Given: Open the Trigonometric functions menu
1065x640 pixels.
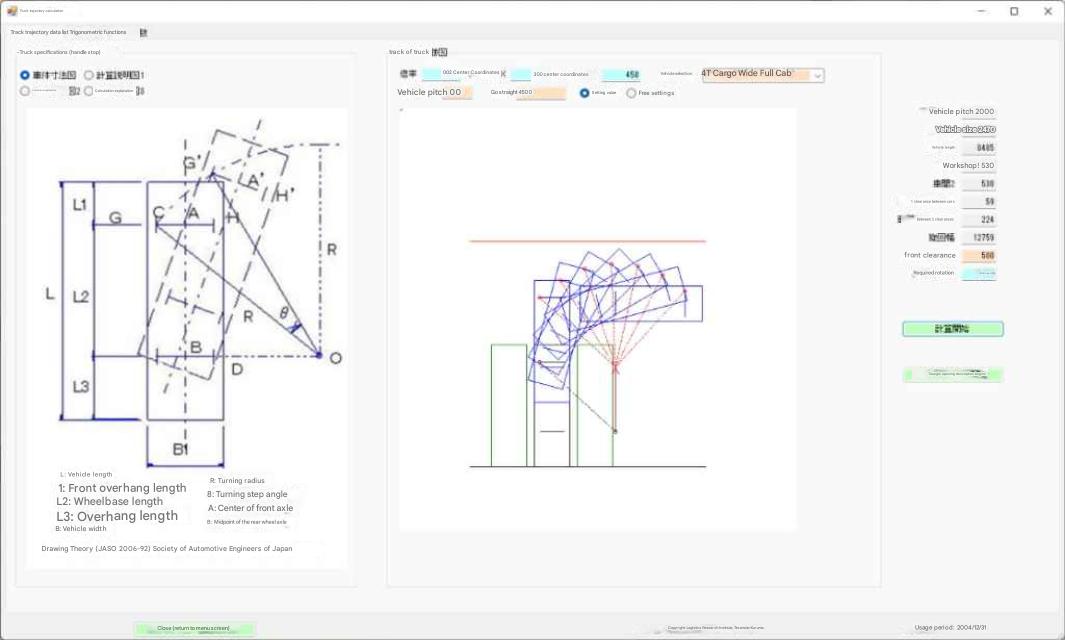Looking at the screenshot, I should click(98, 32).
